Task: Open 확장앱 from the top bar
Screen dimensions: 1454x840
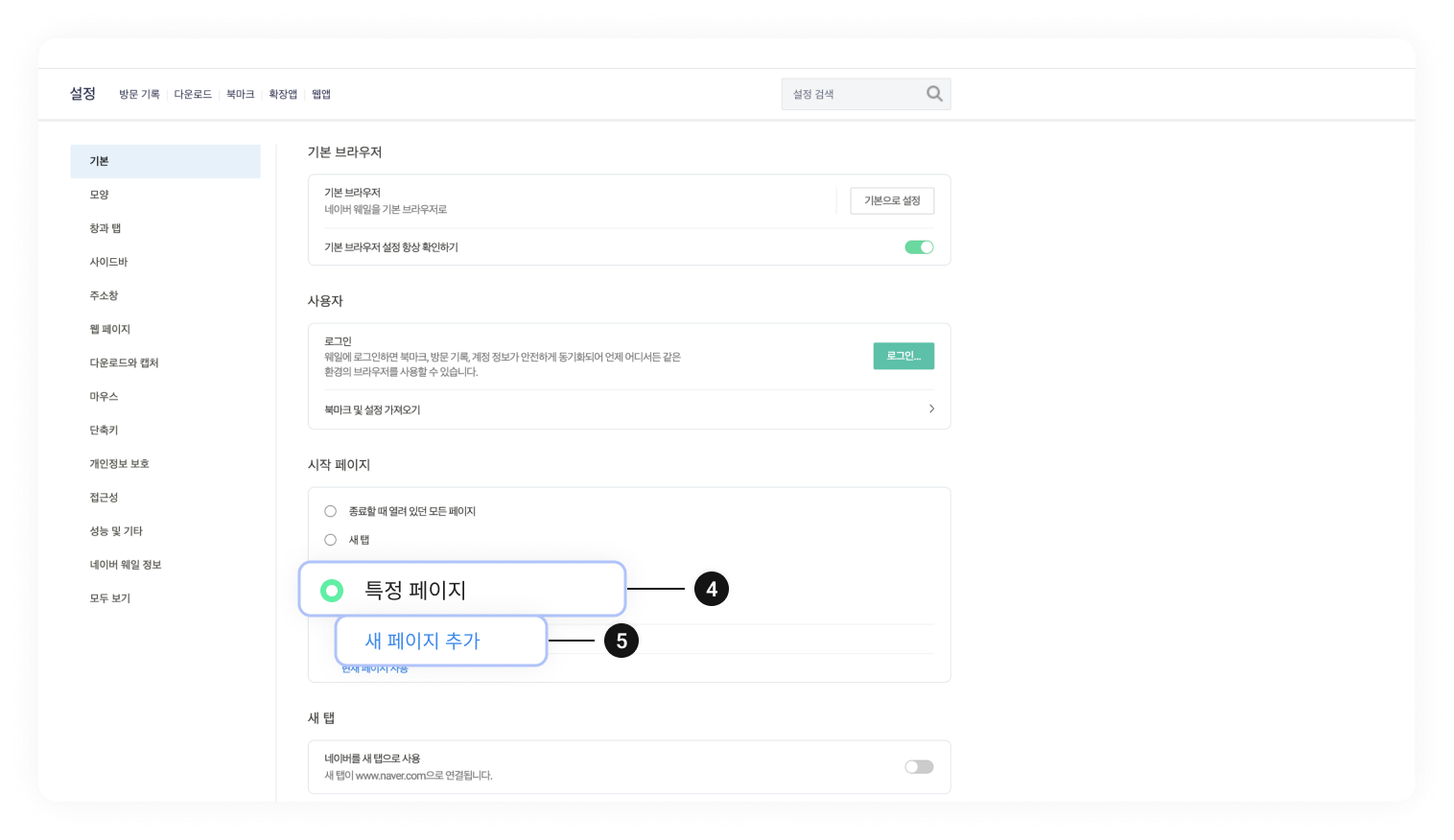Action: click(281, 93)
